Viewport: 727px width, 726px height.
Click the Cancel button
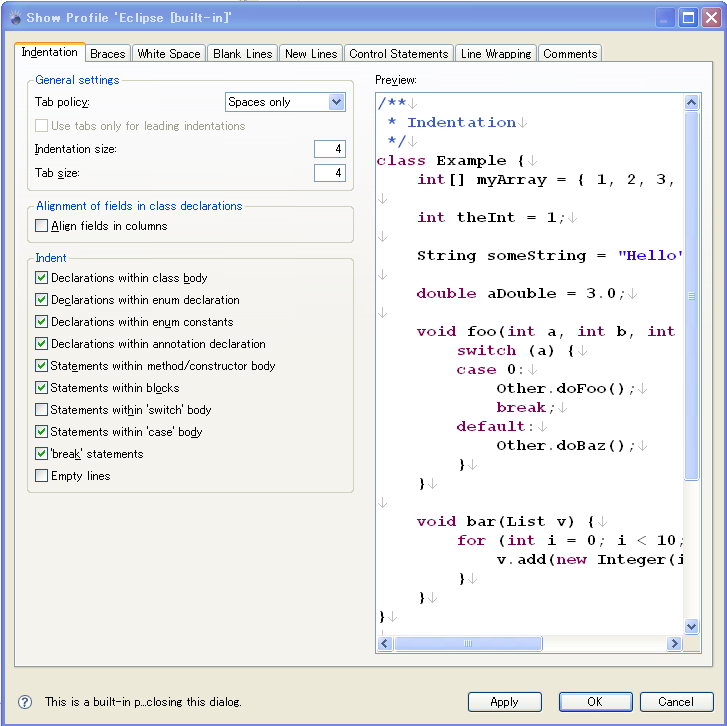(676, 702)
